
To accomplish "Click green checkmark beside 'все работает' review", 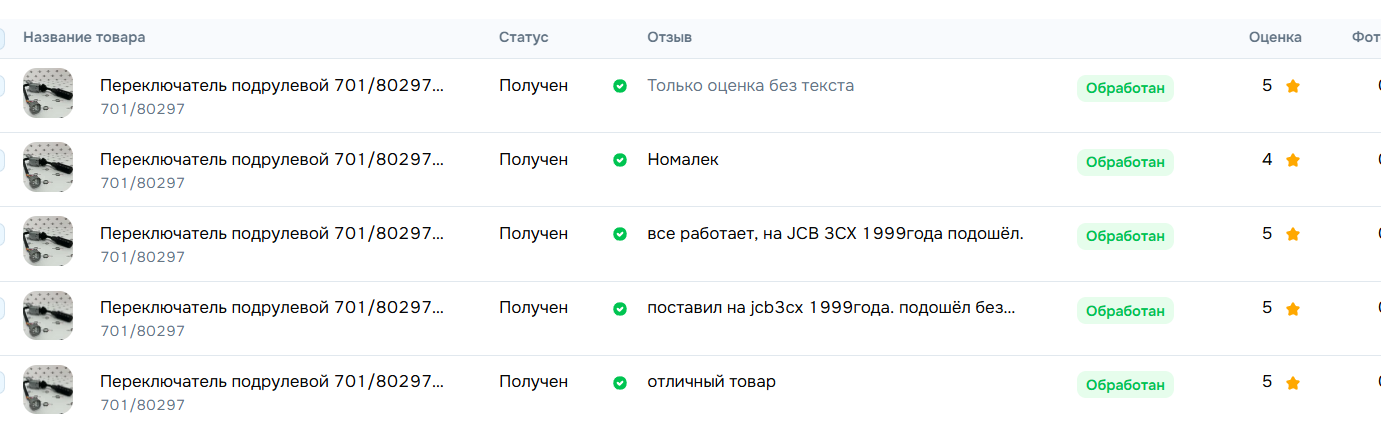I will pos(620,234).
